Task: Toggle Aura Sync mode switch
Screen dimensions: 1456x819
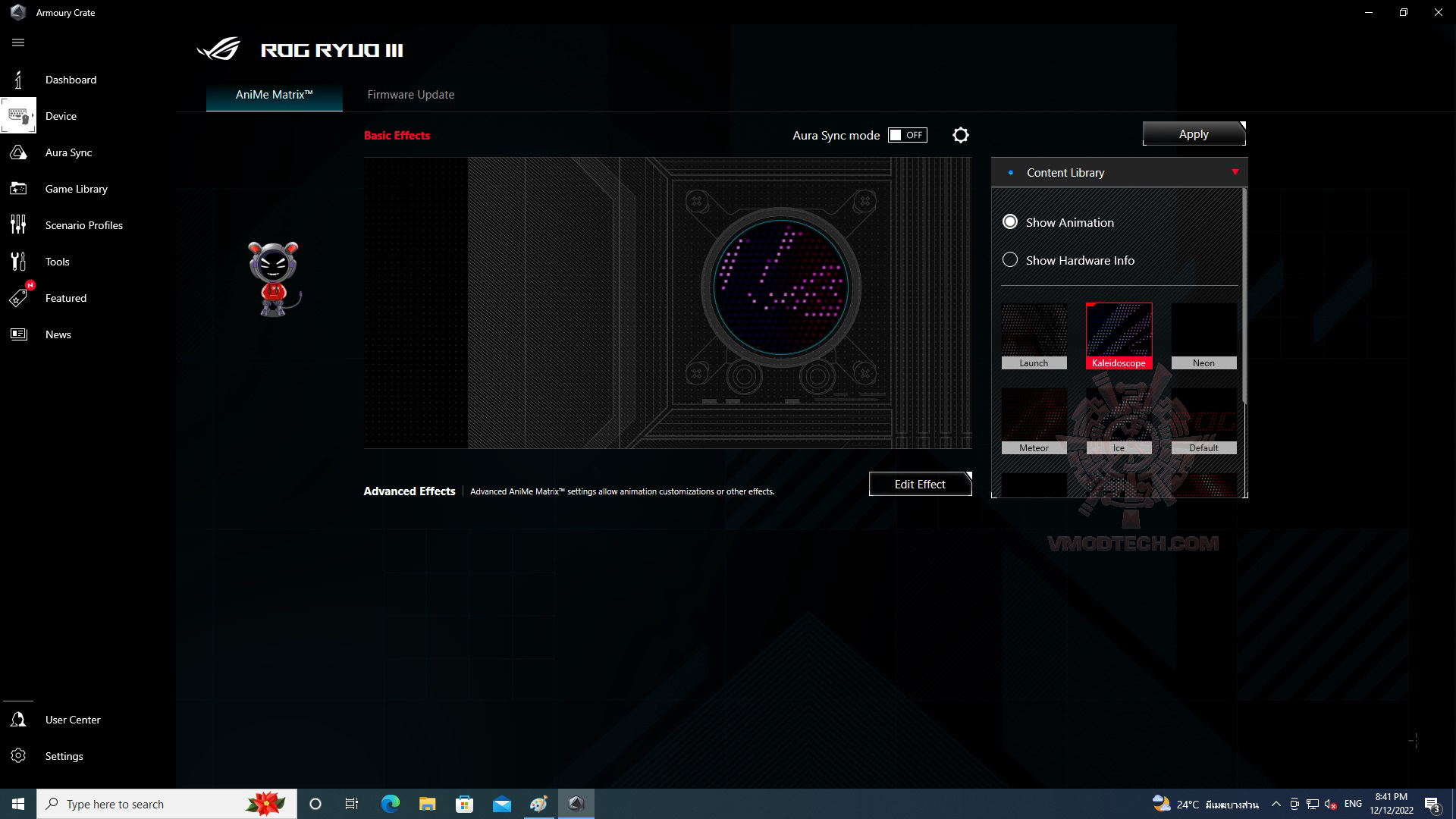Action: point(907,135)
